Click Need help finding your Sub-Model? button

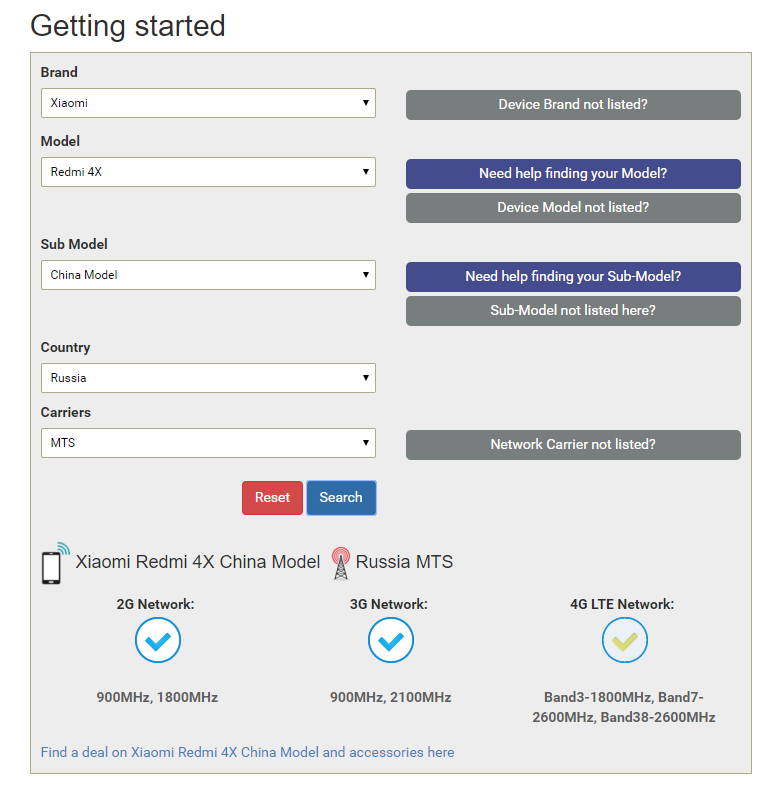(x=573, y=277)
